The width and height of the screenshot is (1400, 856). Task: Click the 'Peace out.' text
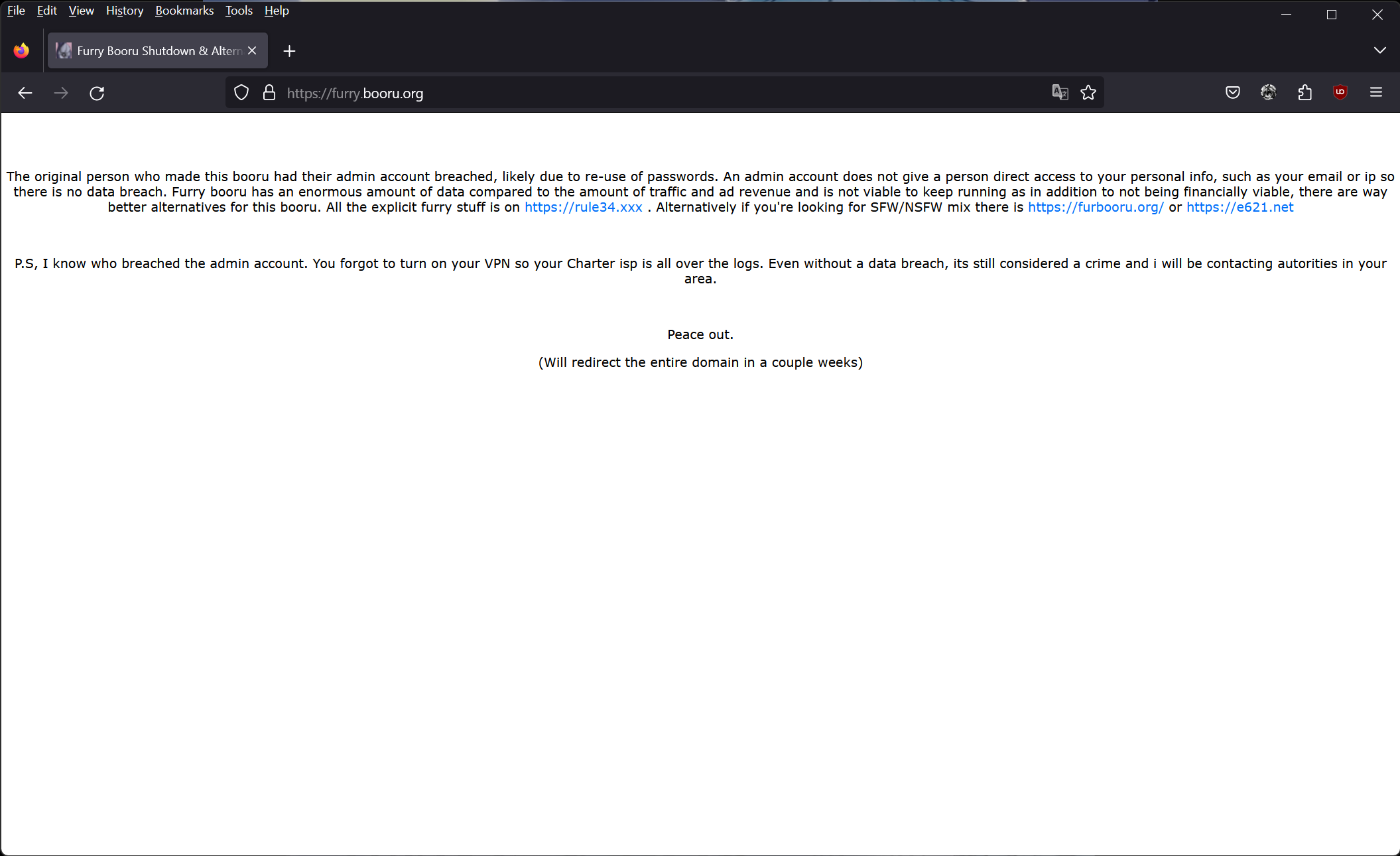[700, 334]
